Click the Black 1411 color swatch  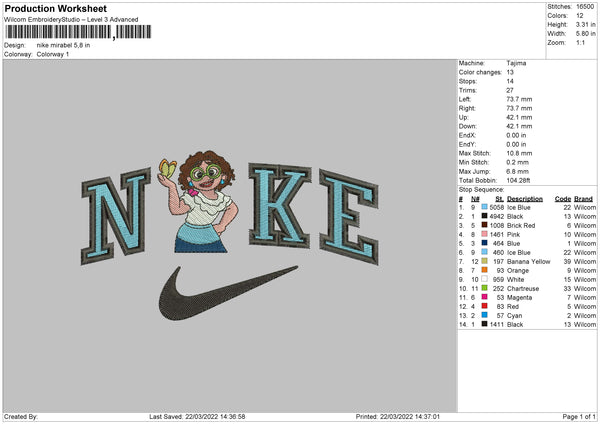(x=484, y=324)
